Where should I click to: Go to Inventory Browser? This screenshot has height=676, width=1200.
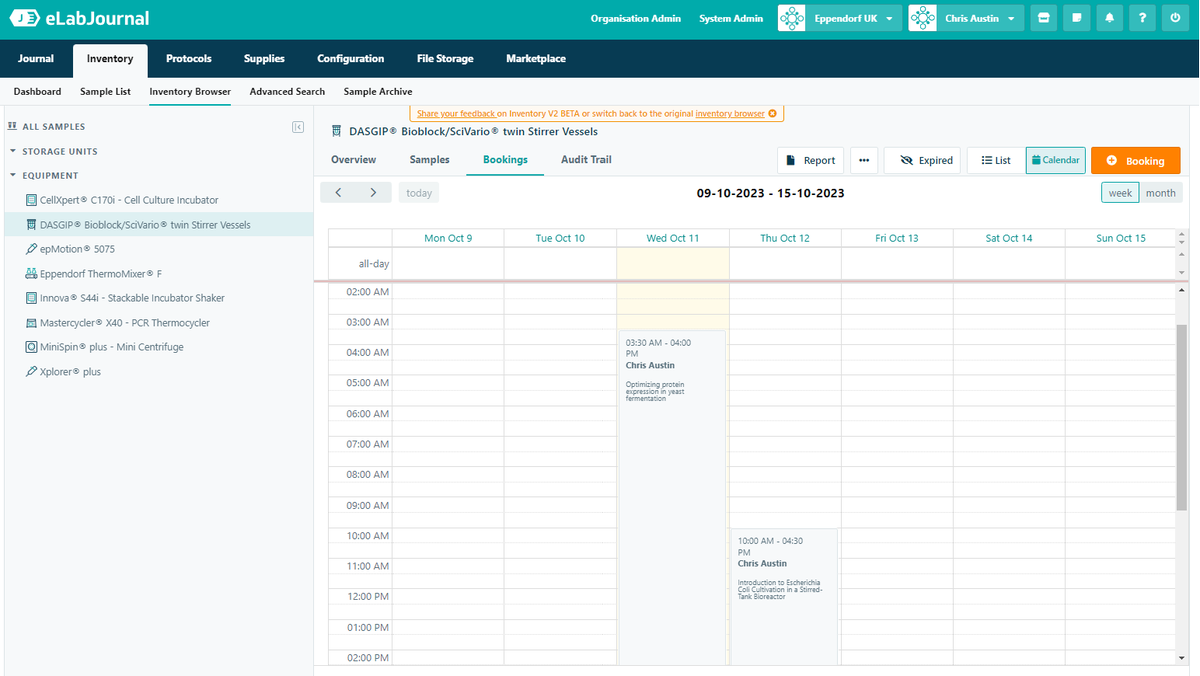[190, 91]
